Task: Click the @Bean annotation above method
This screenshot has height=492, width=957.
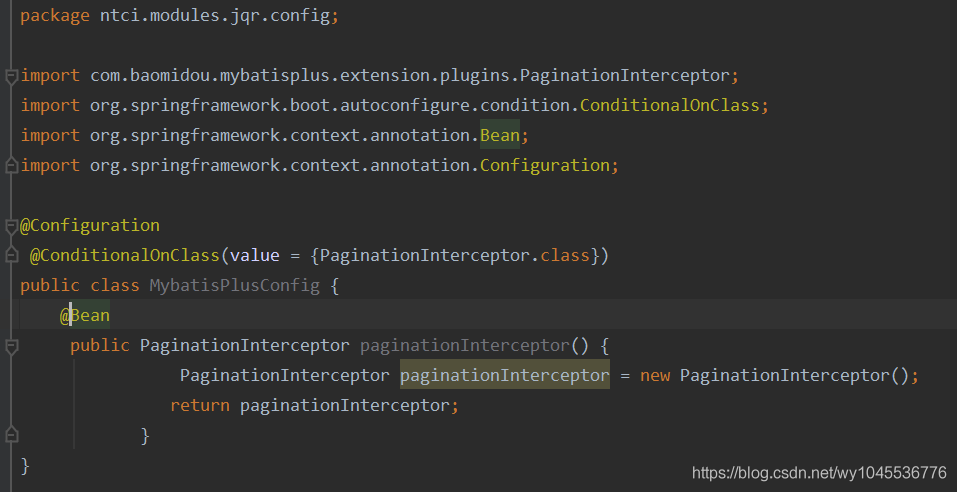Action: click(x=85, y=316)
